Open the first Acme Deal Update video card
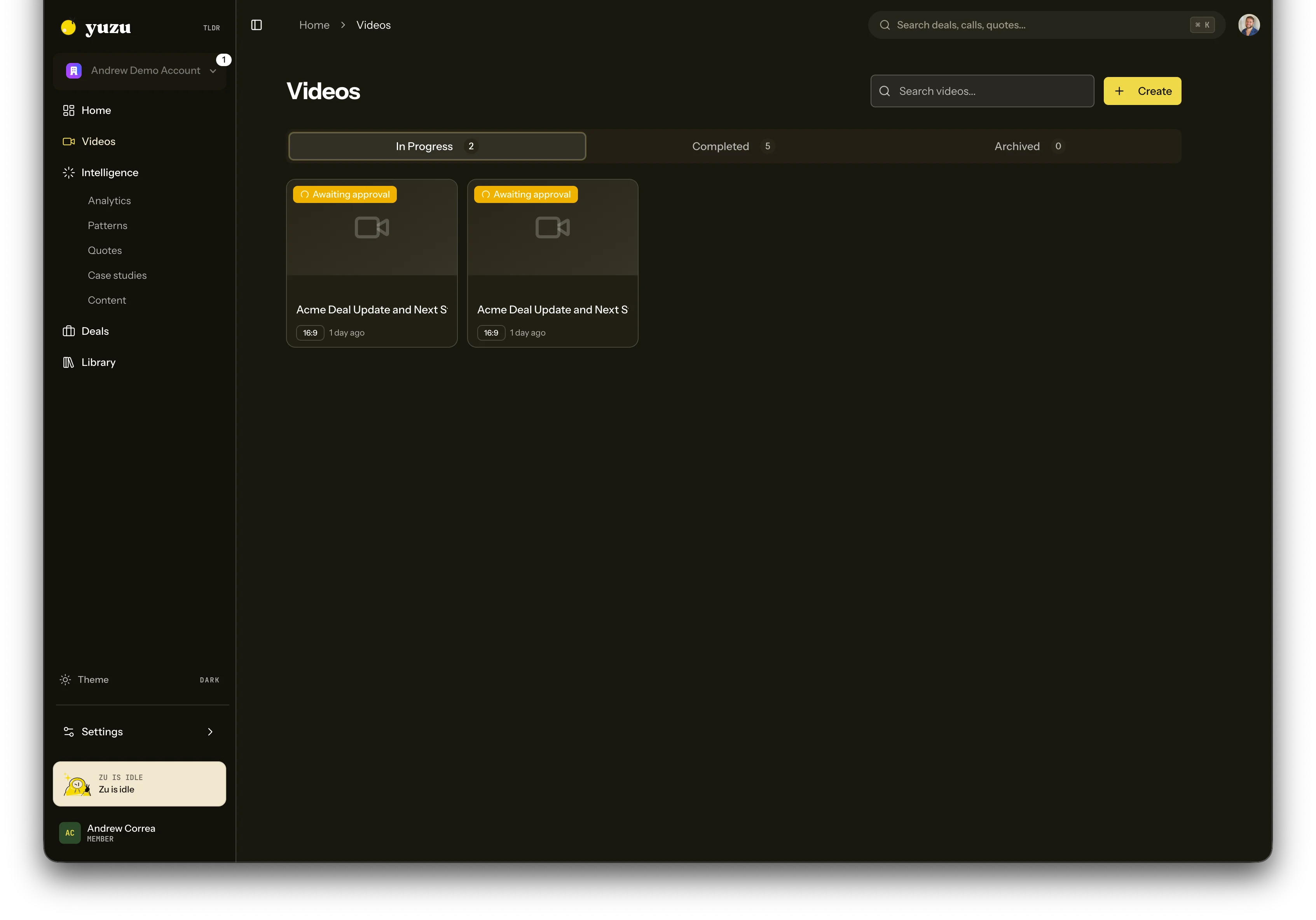This screenshot has height=920, width=1316. coord(372,263)
